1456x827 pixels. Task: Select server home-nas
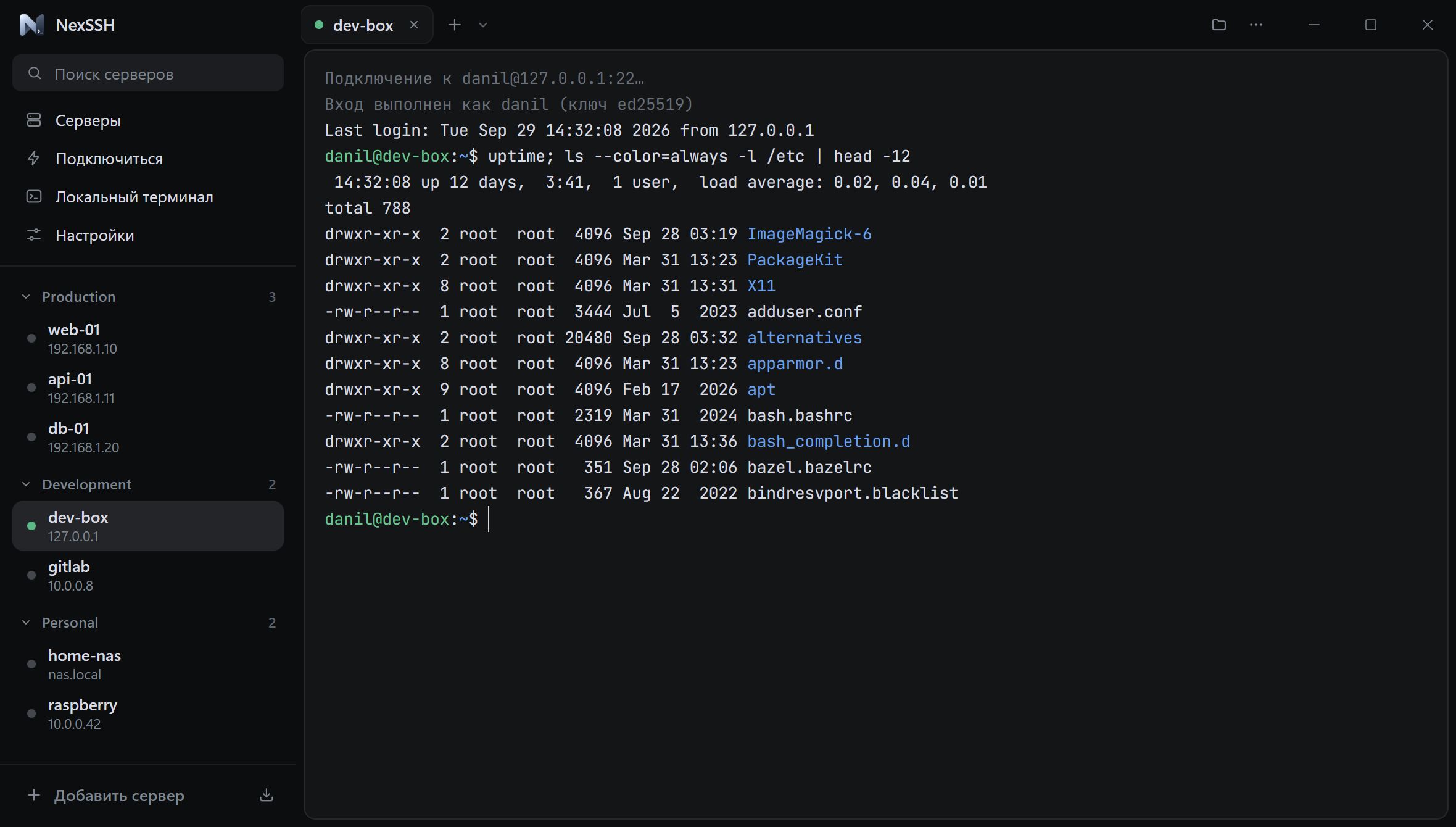click(x=148, y=664)
